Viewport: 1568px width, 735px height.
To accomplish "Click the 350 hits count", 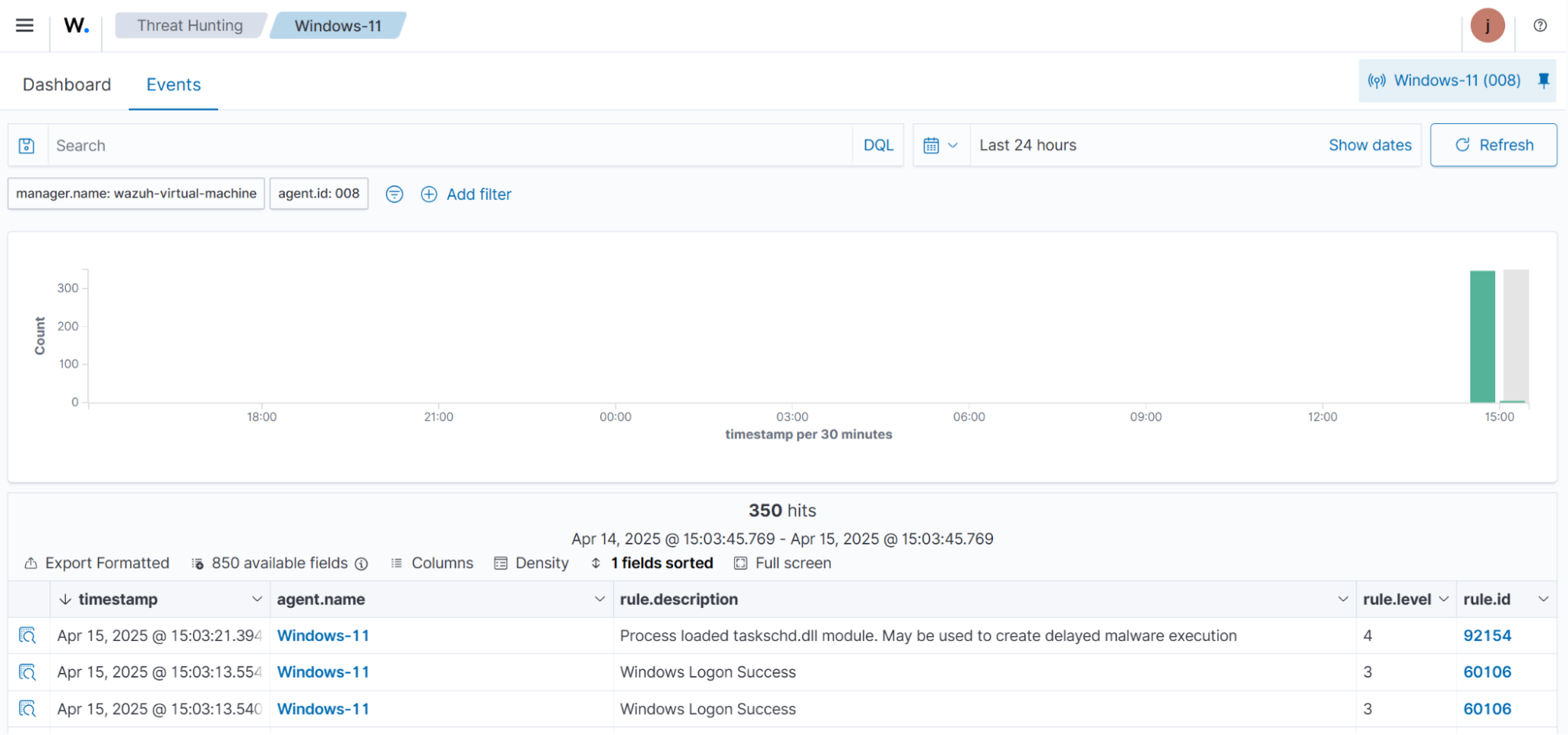I will [782, 511].
